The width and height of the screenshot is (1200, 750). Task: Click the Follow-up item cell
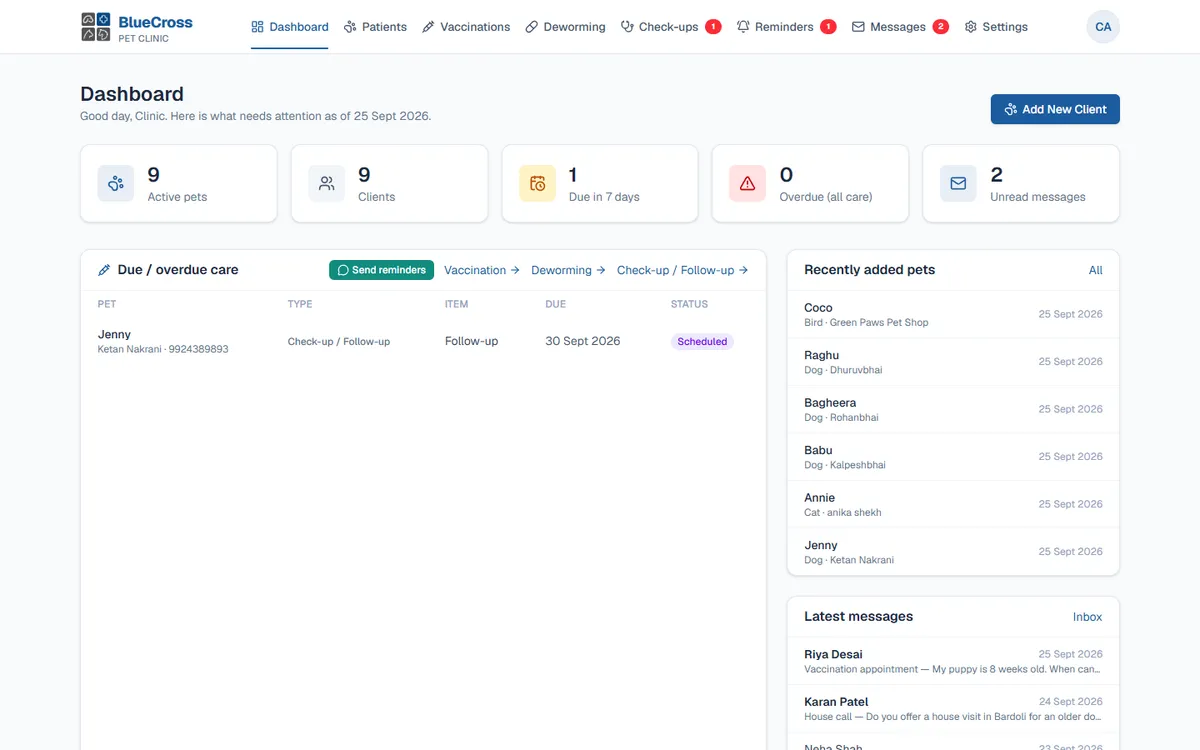tap(471, 341)
